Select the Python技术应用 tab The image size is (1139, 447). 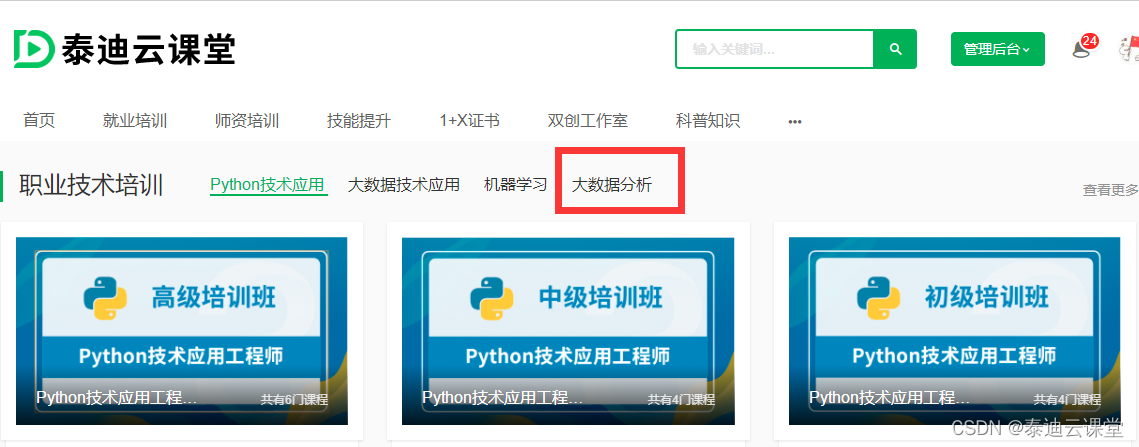pos(267,185)
